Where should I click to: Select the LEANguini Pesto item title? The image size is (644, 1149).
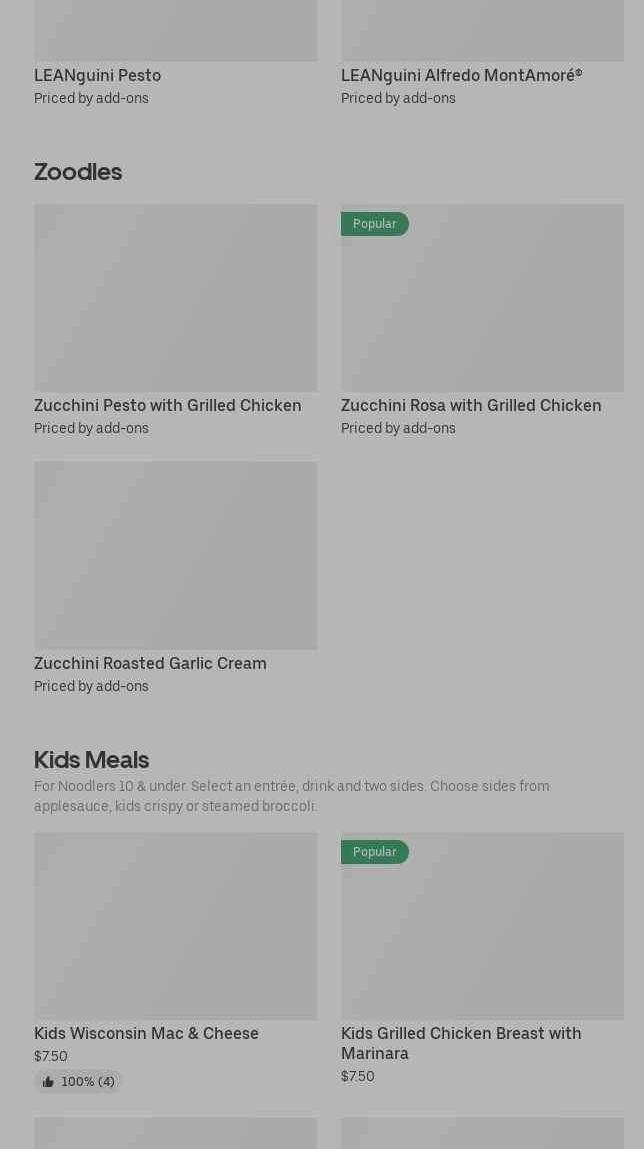pyautogui.click(x=97, y=75)
